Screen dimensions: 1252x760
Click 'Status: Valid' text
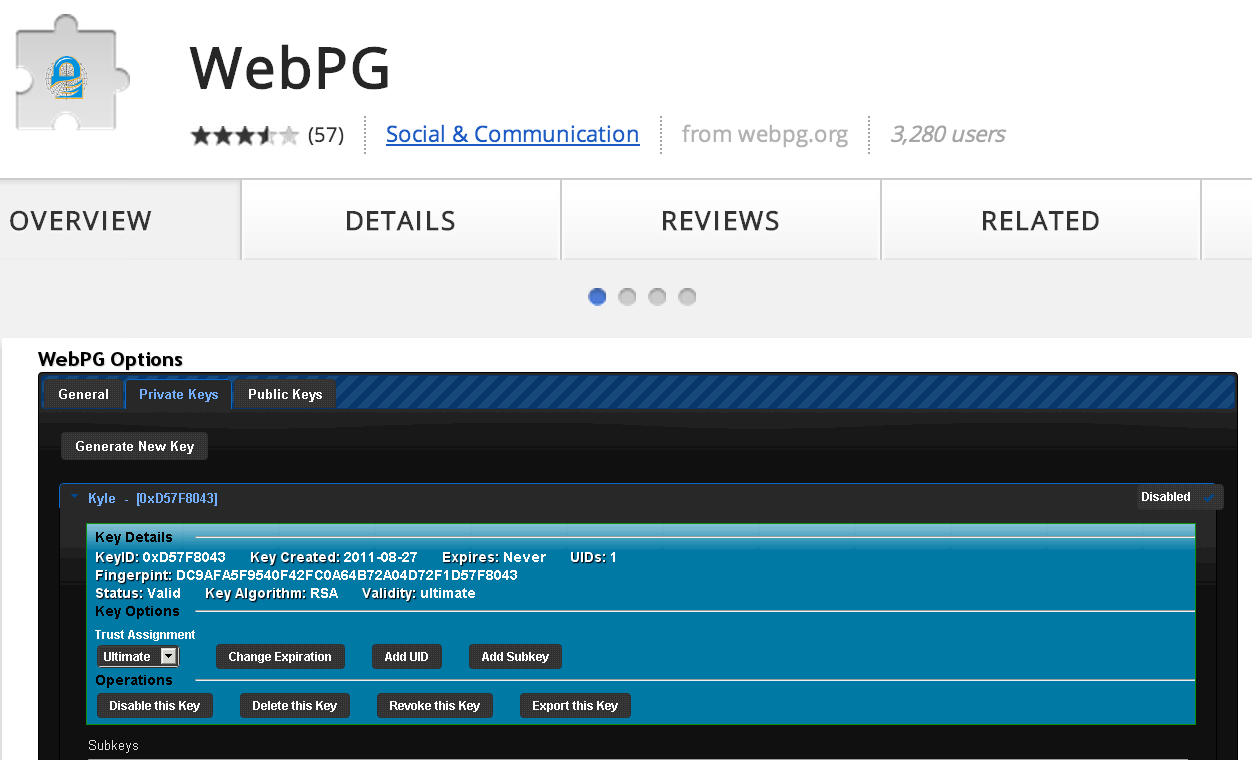pyautogui.click(x=138, y=593)
